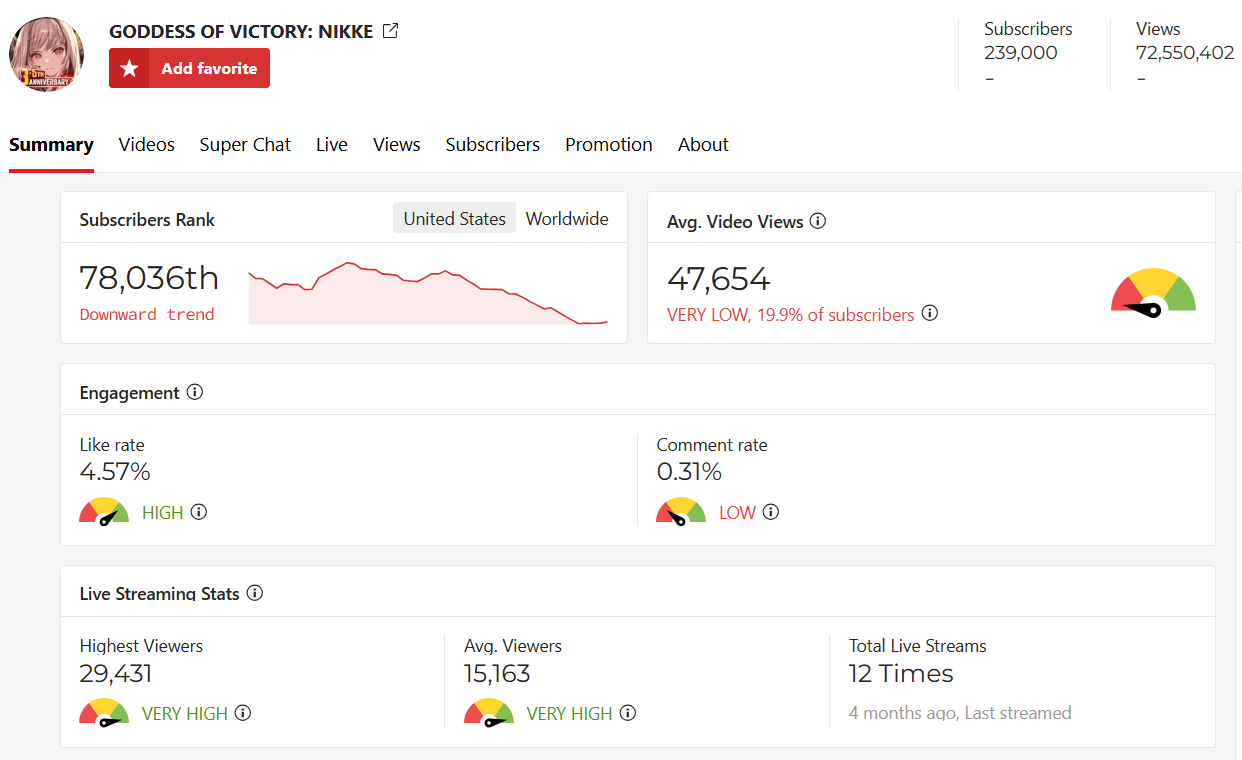Click the Total Live Streams label
Viewport: 1242px width, 760px height.
point(918,646)
